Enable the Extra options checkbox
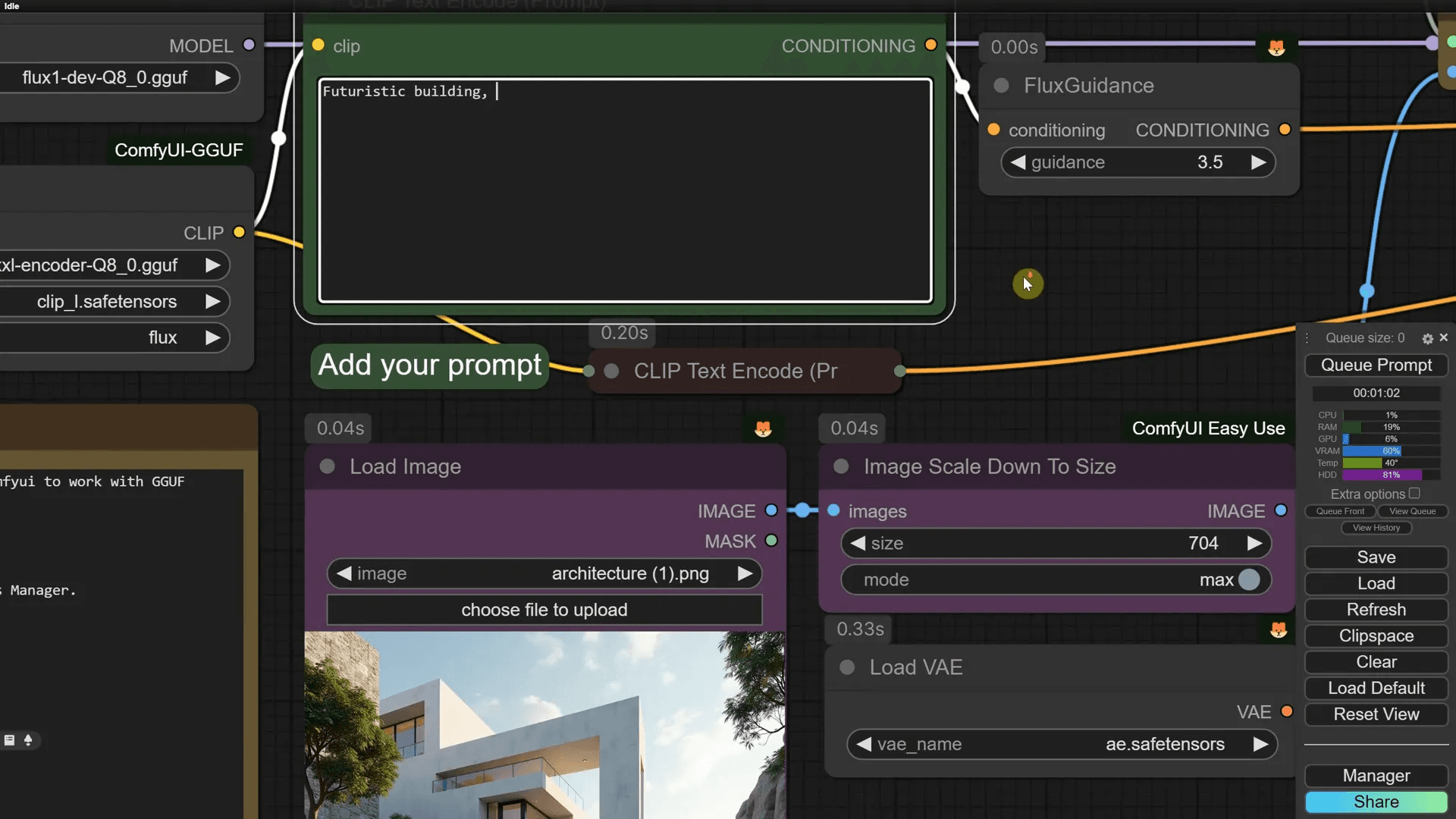This screenshot has width=1456, height=819. pyautogui.click(x=1416, y=493)
